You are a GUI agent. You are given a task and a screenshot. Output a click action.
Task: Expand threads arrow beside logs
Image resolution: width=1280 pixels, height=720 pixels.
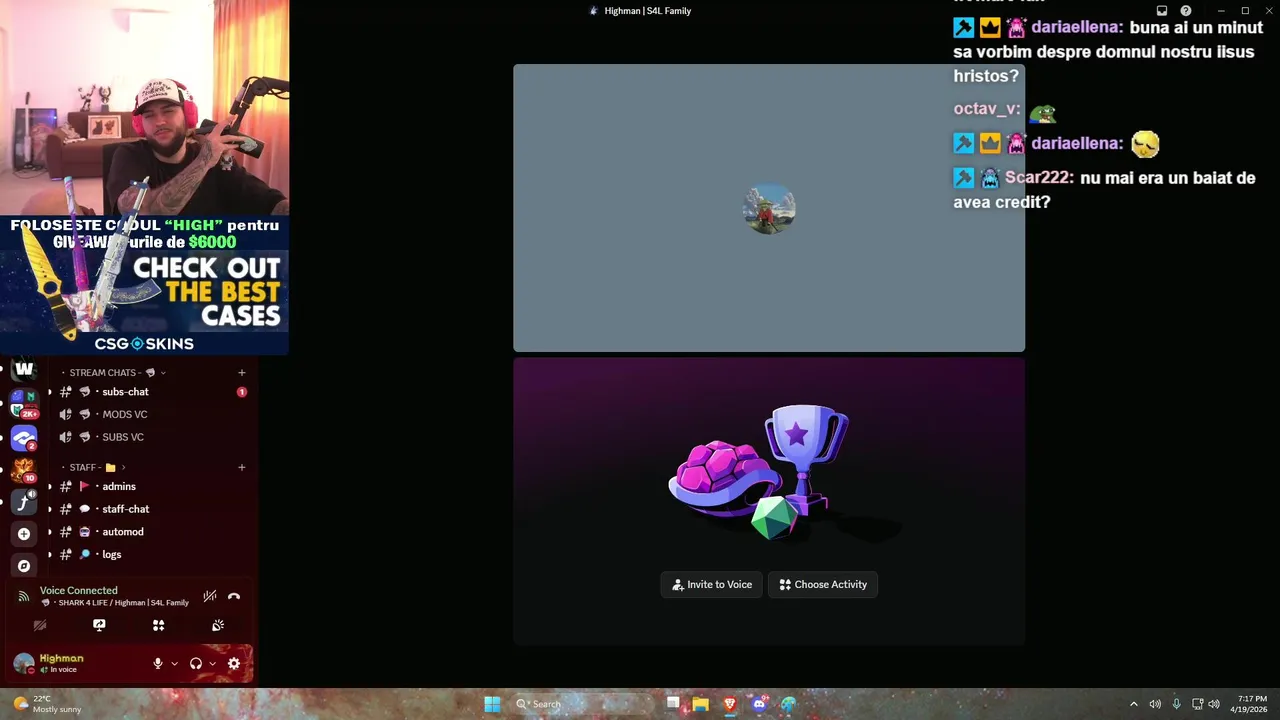(x=50, y=554)
